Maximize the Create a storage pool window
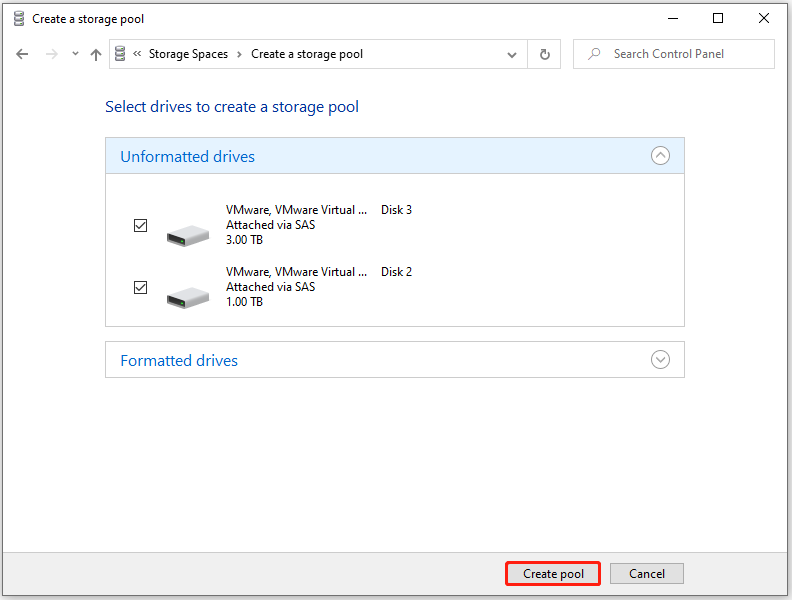The height and width of the screenshot is (600, 792). pos(718,19)
